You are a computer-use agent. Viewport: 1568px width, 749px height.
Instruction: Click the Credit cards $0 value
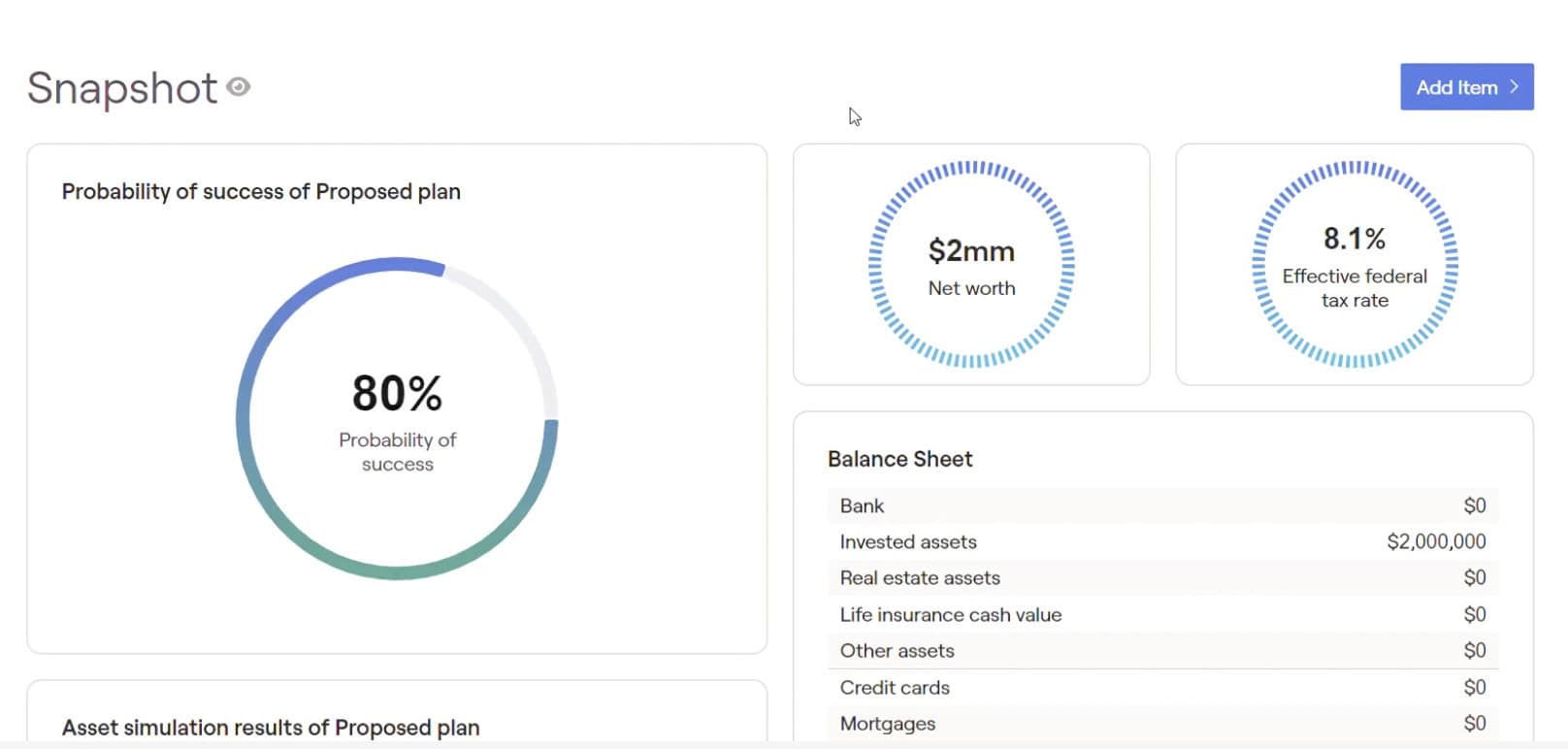click(1474, 687)
